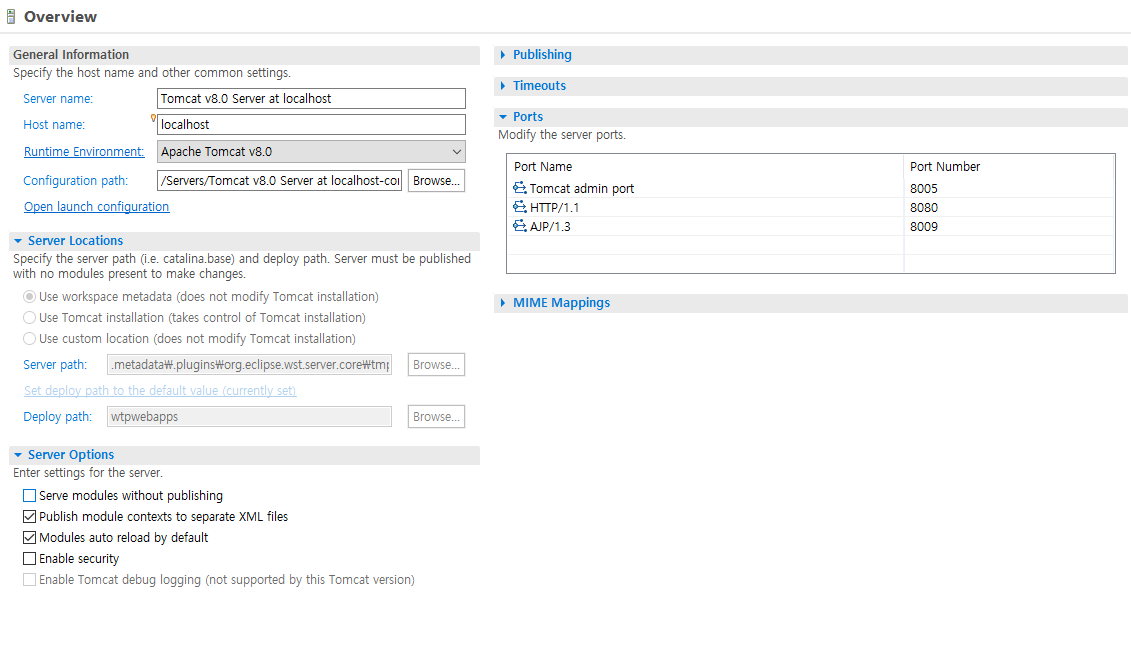
Task: Select the HTTP/1.1 port name cell
Action: [x=554, y=207]
